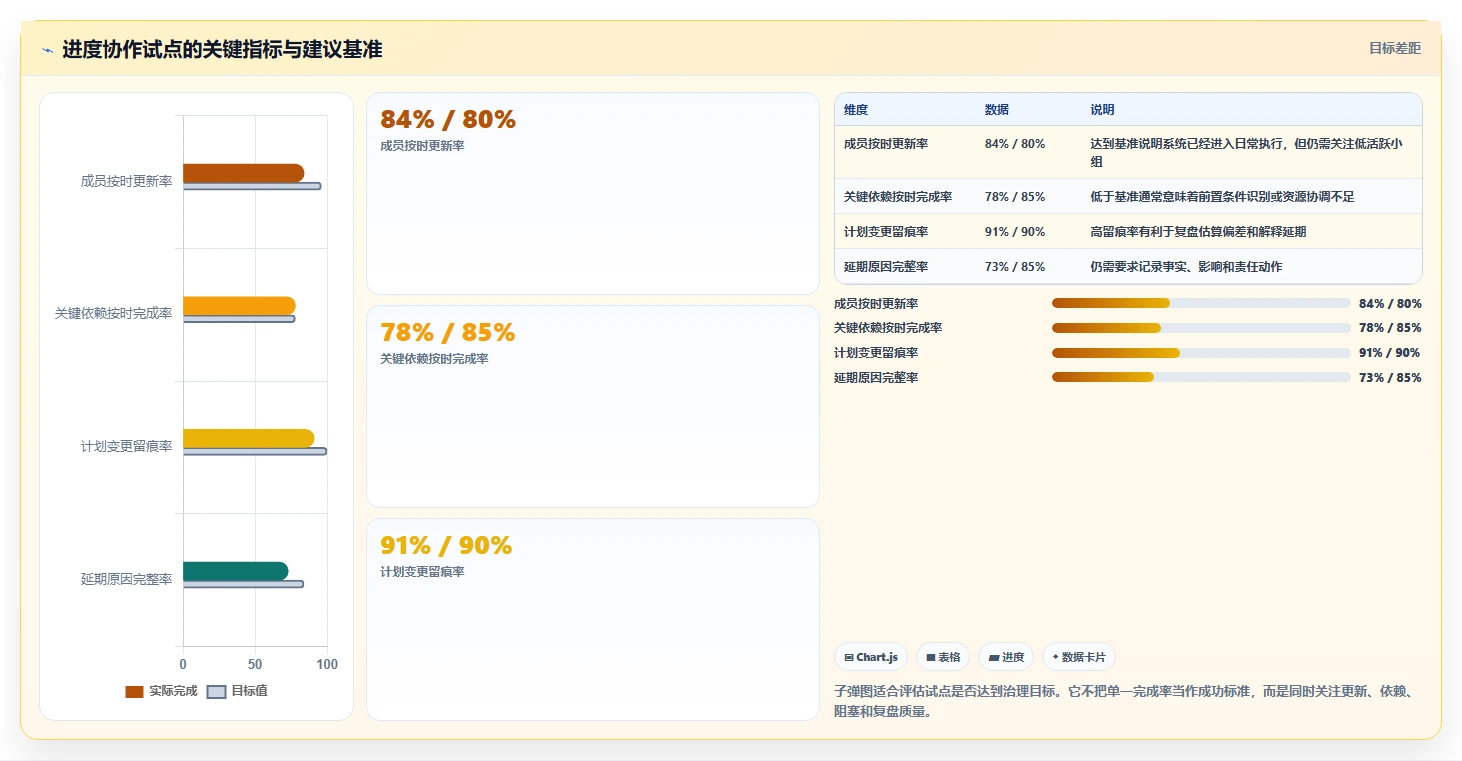Image resolution: width=1462 pixels, height=761 pixels.
Task: Click the 计划变更留痕率 label beside progress bar
Action: click(876, 353)
